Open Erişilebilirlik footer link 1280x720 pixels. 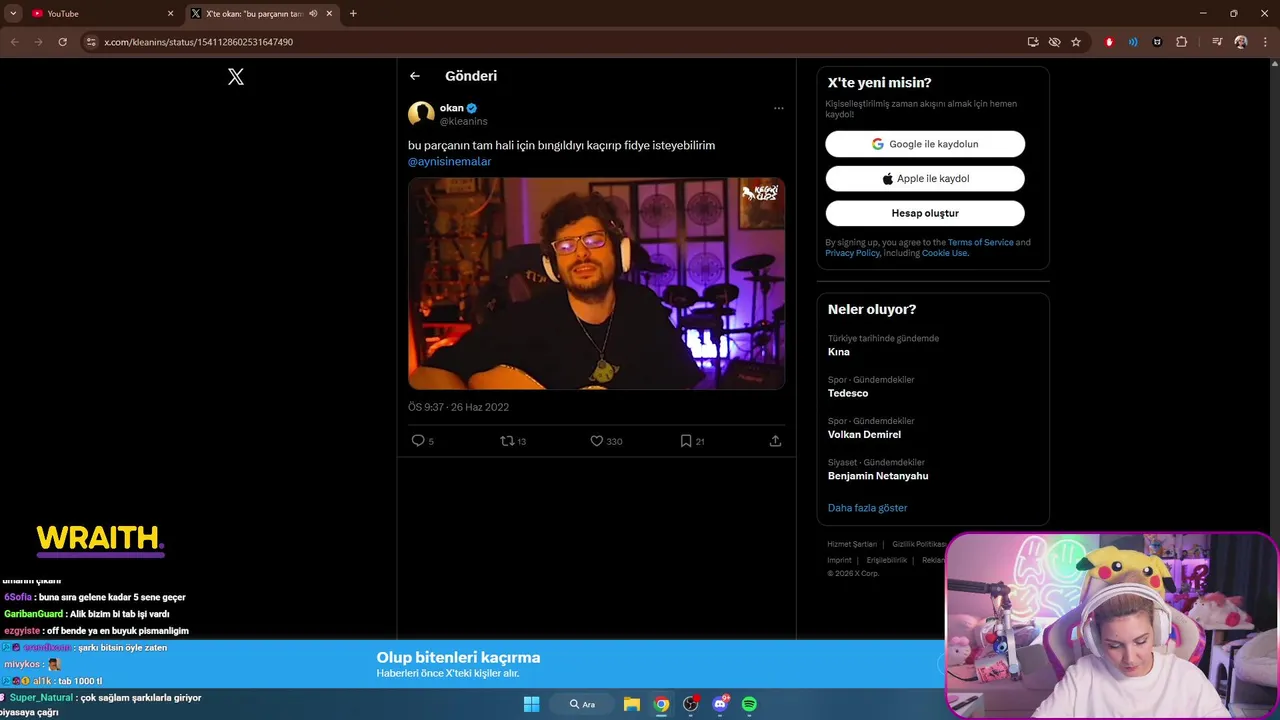click(x=887, y=560)
